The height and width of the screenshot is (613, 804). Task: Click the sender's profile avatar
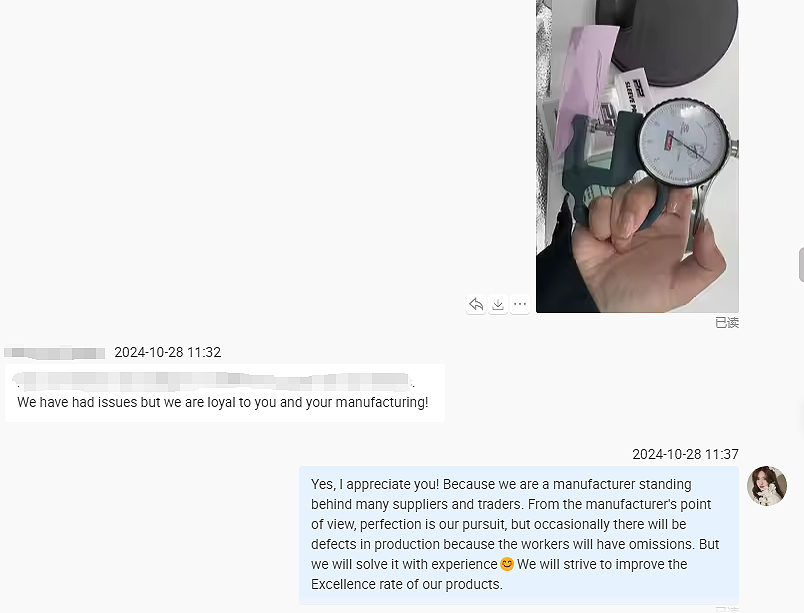[x=767, y=486]
